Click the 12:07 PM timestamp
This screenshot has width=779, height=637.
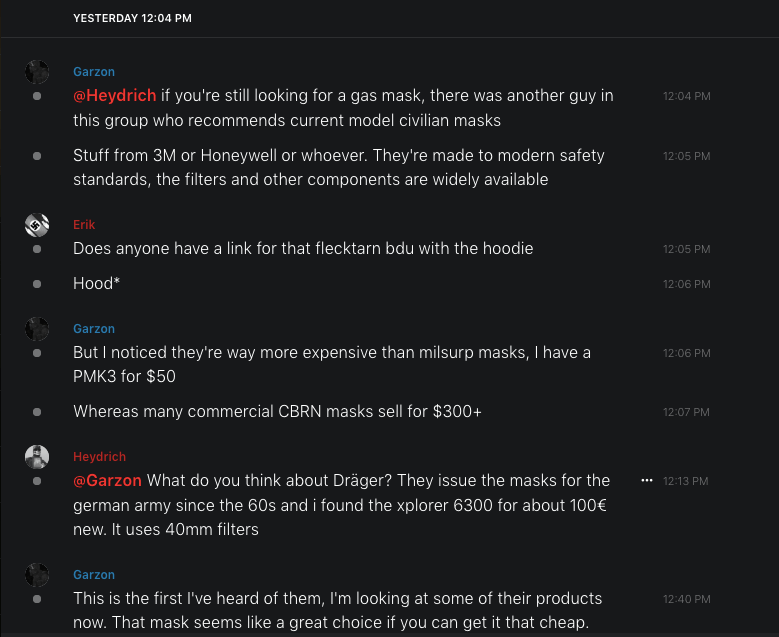(686, 412)
